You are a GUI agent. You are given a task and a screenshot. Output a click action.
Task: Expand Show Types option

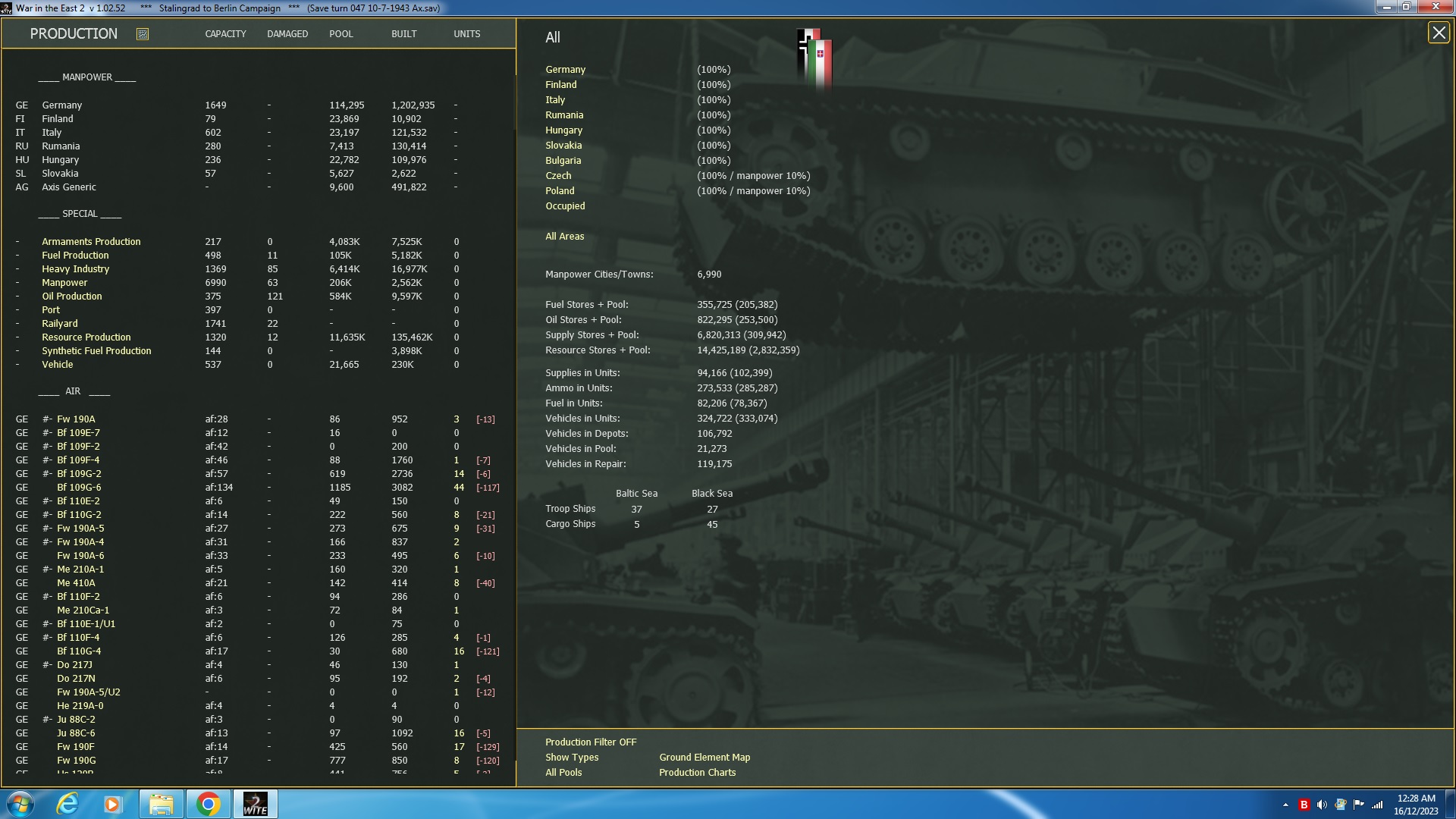(x=572, y=757)
